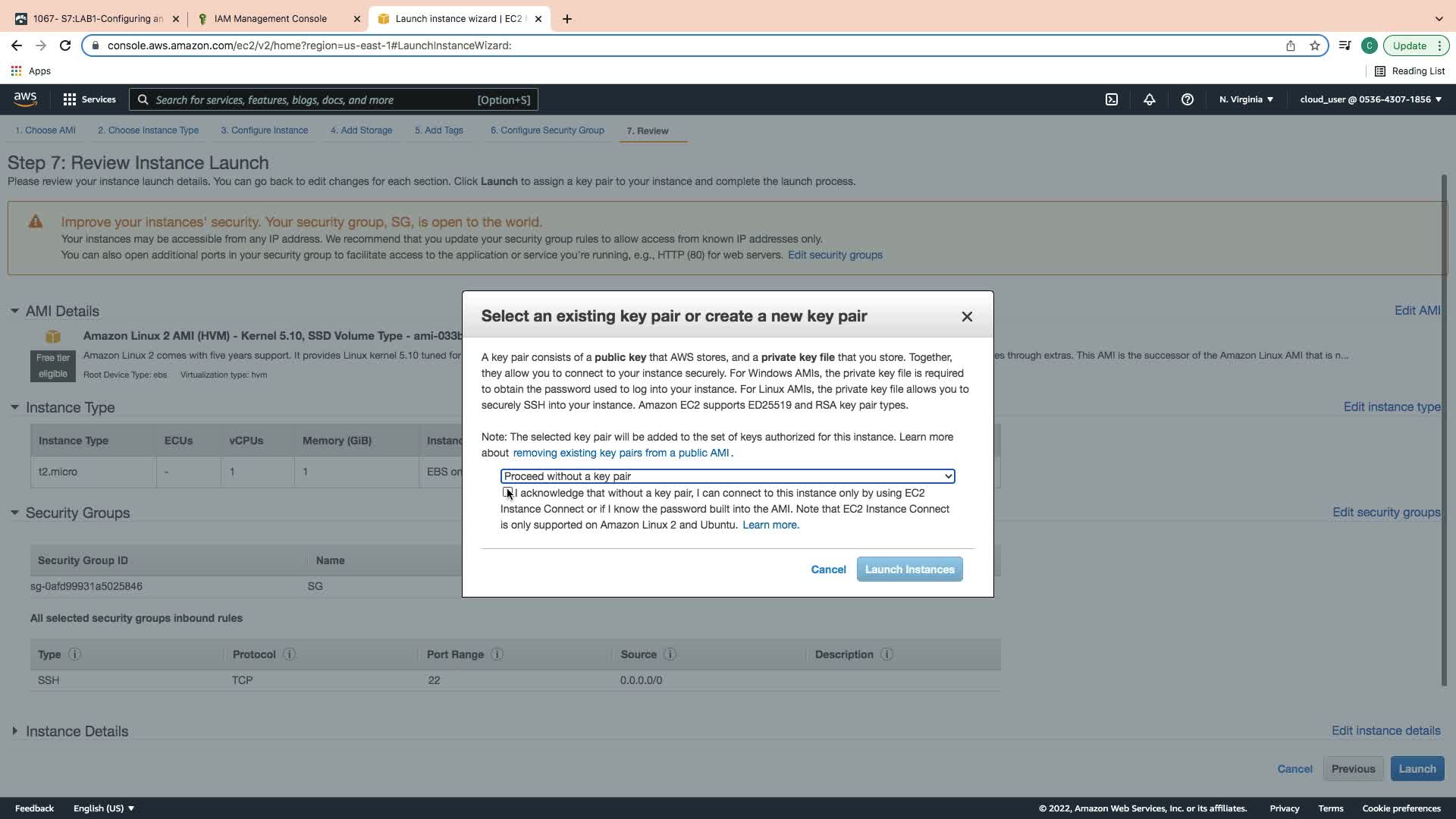
Task: Bookmark this page with star icon
Action: pyautogui.click(x=1314, y=45)
